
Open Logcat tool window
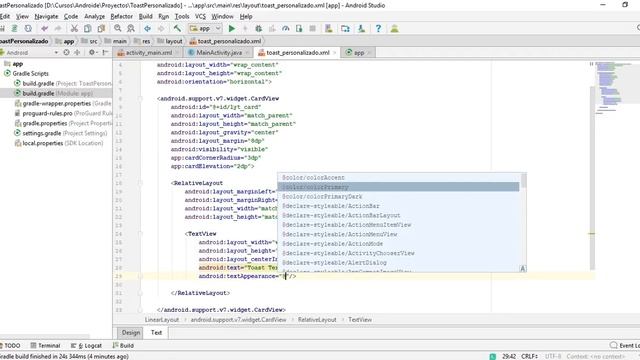coord(87,345)
